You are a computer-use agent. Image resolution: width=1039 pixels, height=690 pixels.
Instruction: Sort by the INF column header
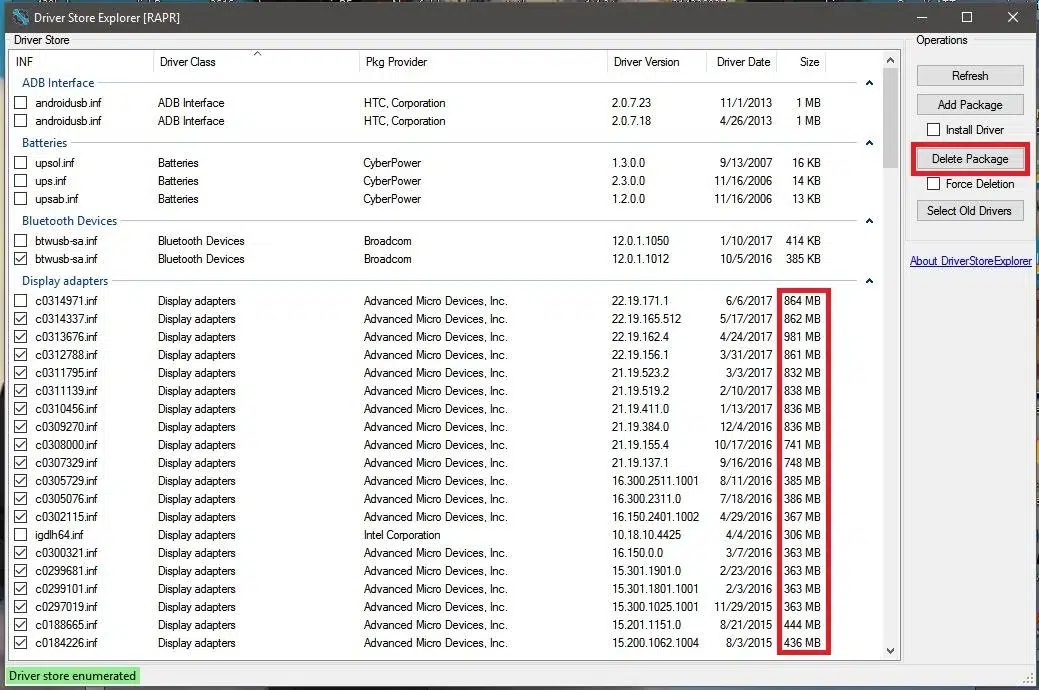(x=82, y=62)
